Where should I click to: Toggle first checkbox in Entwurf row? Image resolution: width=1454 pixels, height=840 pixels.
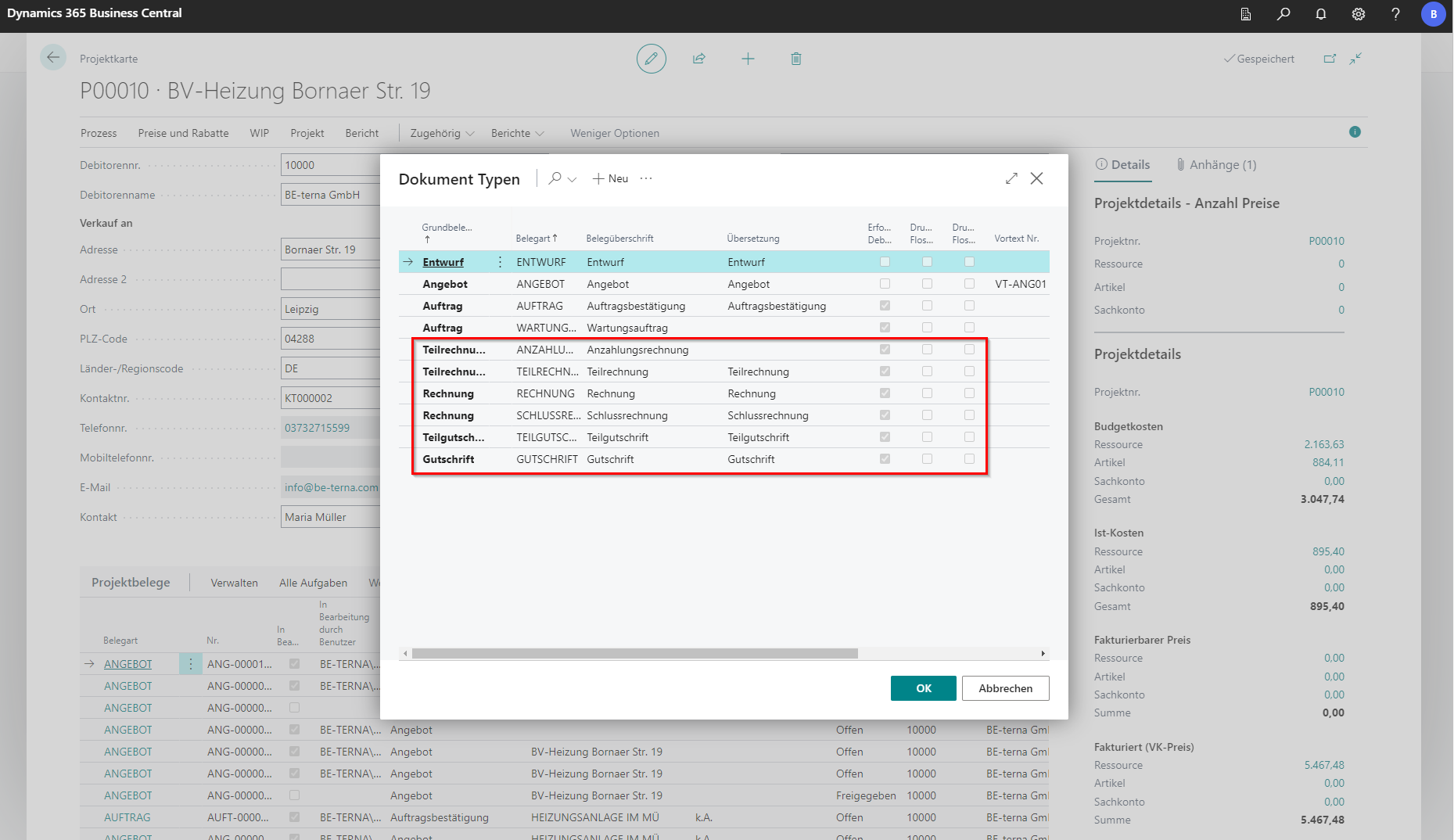[x=885, y=262]
